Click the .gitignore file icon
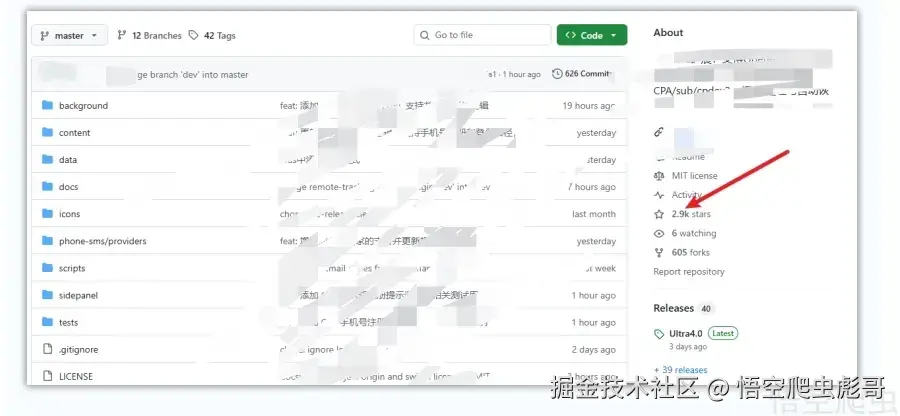The height and width of the screenshot is (416, 900). point(47,349)
